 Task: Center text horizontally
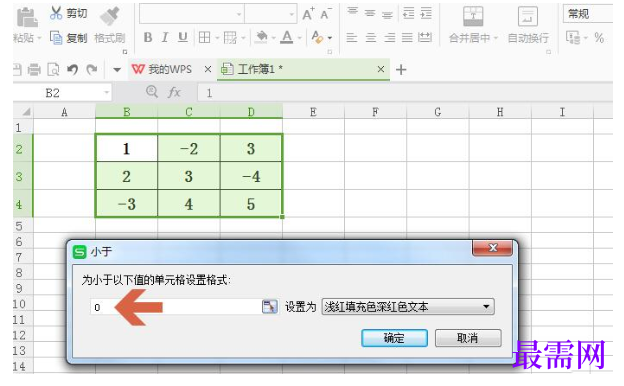pyautogui.click(x=370, y=38)
